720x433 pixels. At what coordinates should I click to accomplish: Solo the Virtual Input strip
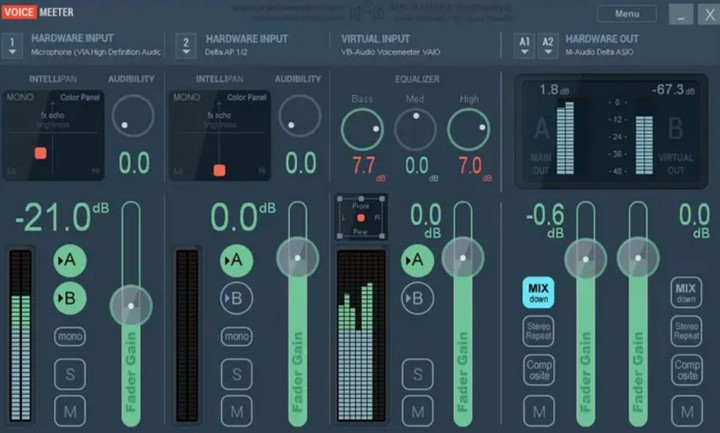(417, 374)
